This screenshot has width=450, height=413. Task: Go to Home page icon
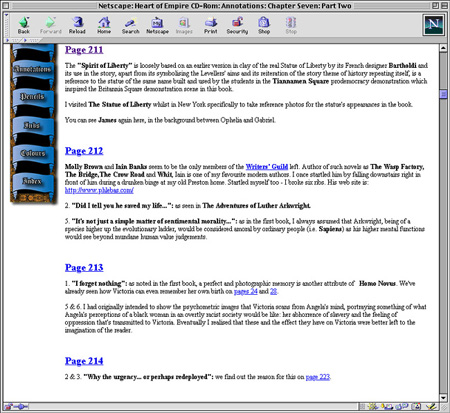pos(104,25)
